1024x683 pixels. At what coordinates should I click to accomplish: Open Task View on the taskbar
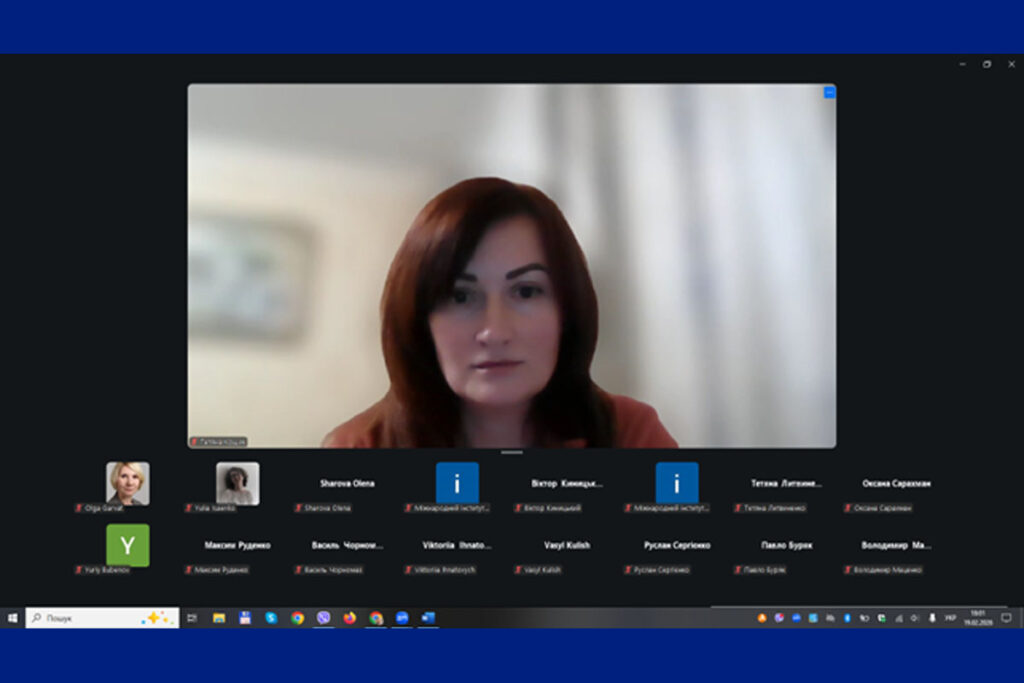pyautogui.click(x=192, y=618)
